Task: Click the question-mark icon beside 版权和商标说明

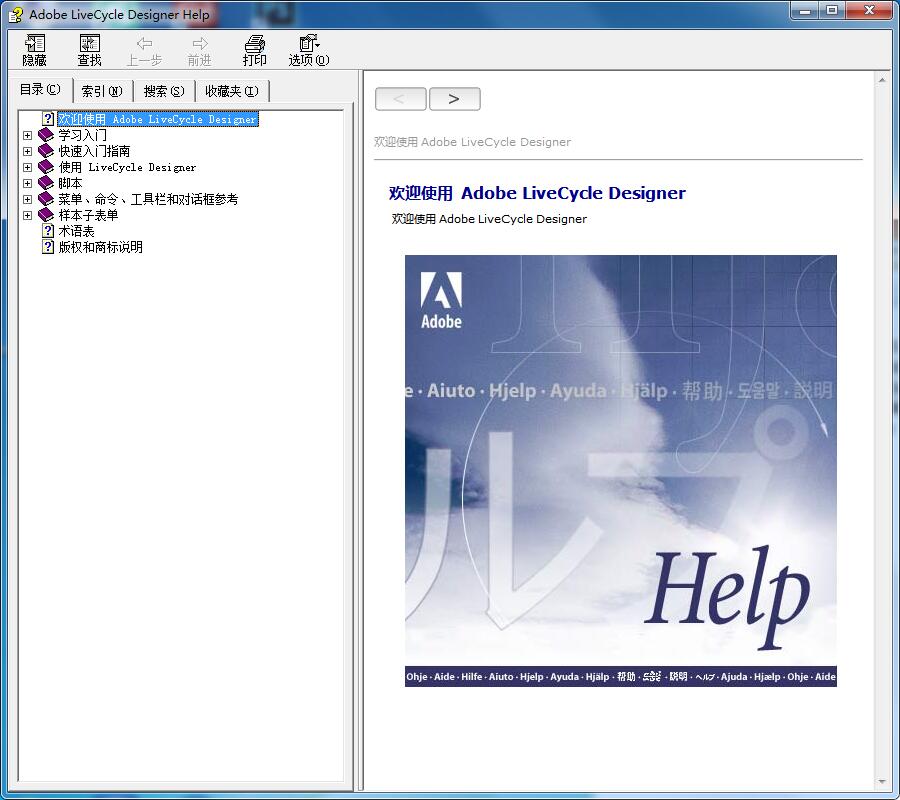Action: pos(47,247)
